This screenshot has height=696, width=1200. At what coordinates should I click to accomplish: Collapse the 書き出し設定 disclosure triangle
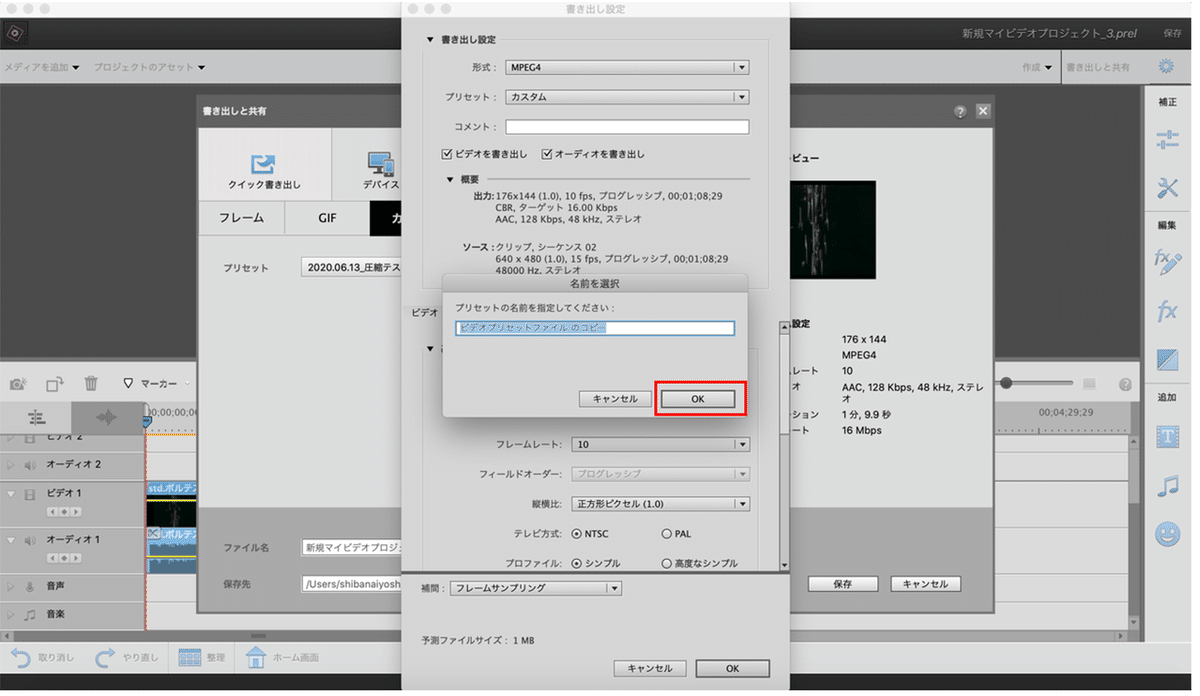[431, 40]
